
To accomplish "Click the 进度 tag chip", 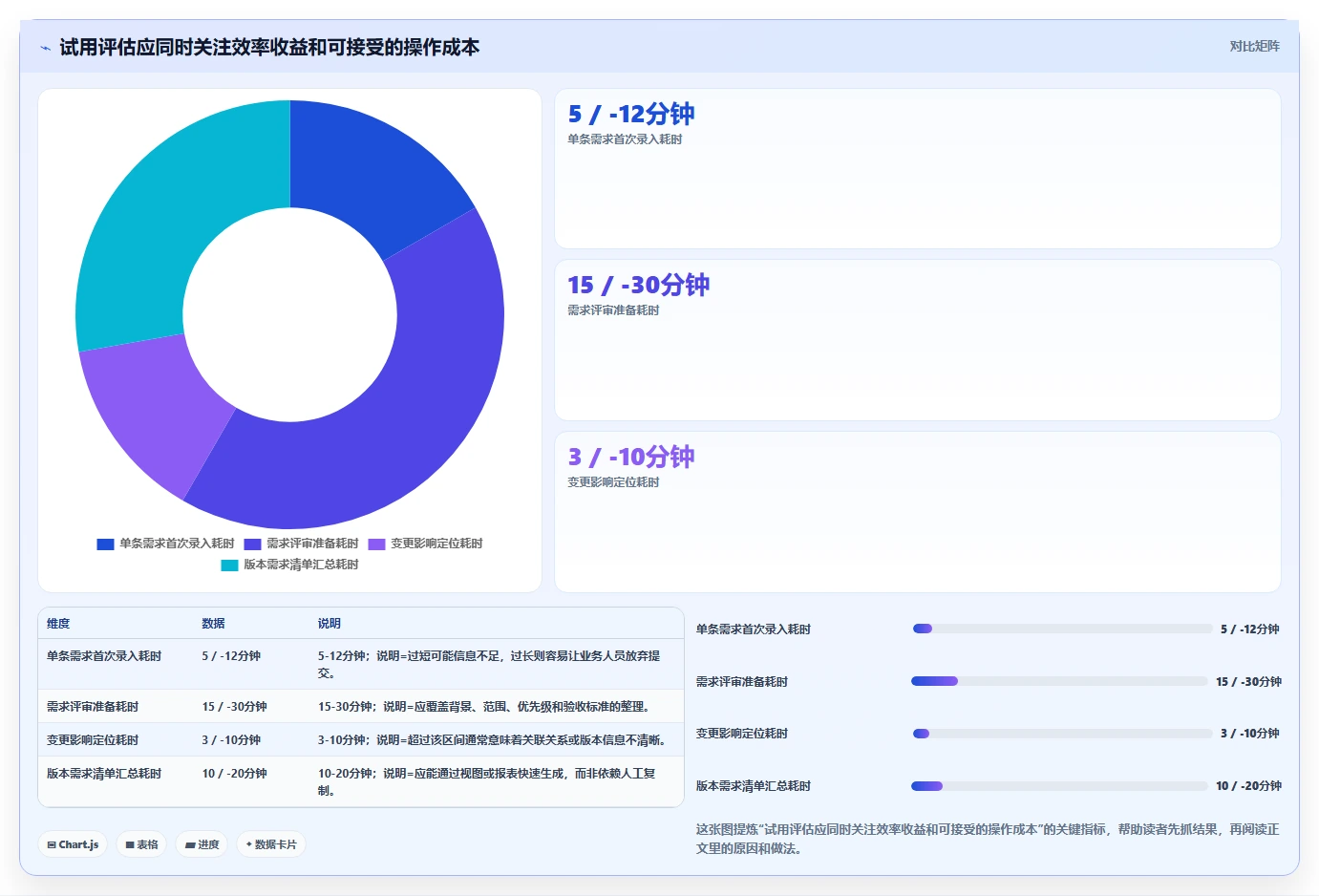I will 202,844.
